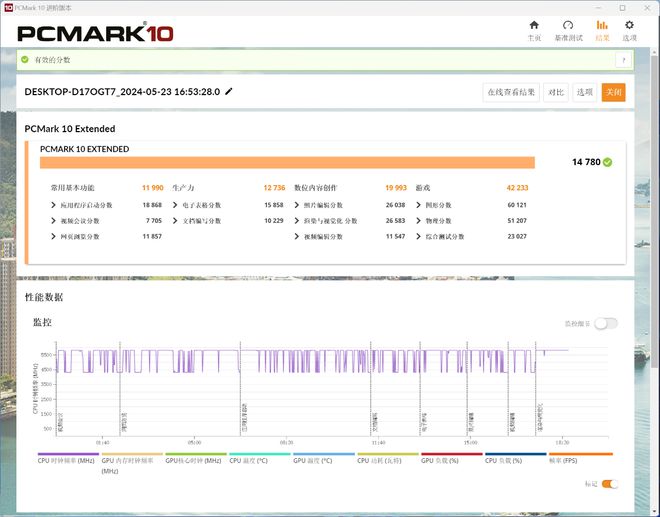This screenshot has height=517, width=660.
Task: Click the 数位内容创作 score 19 993
Action: pos(396,188)
